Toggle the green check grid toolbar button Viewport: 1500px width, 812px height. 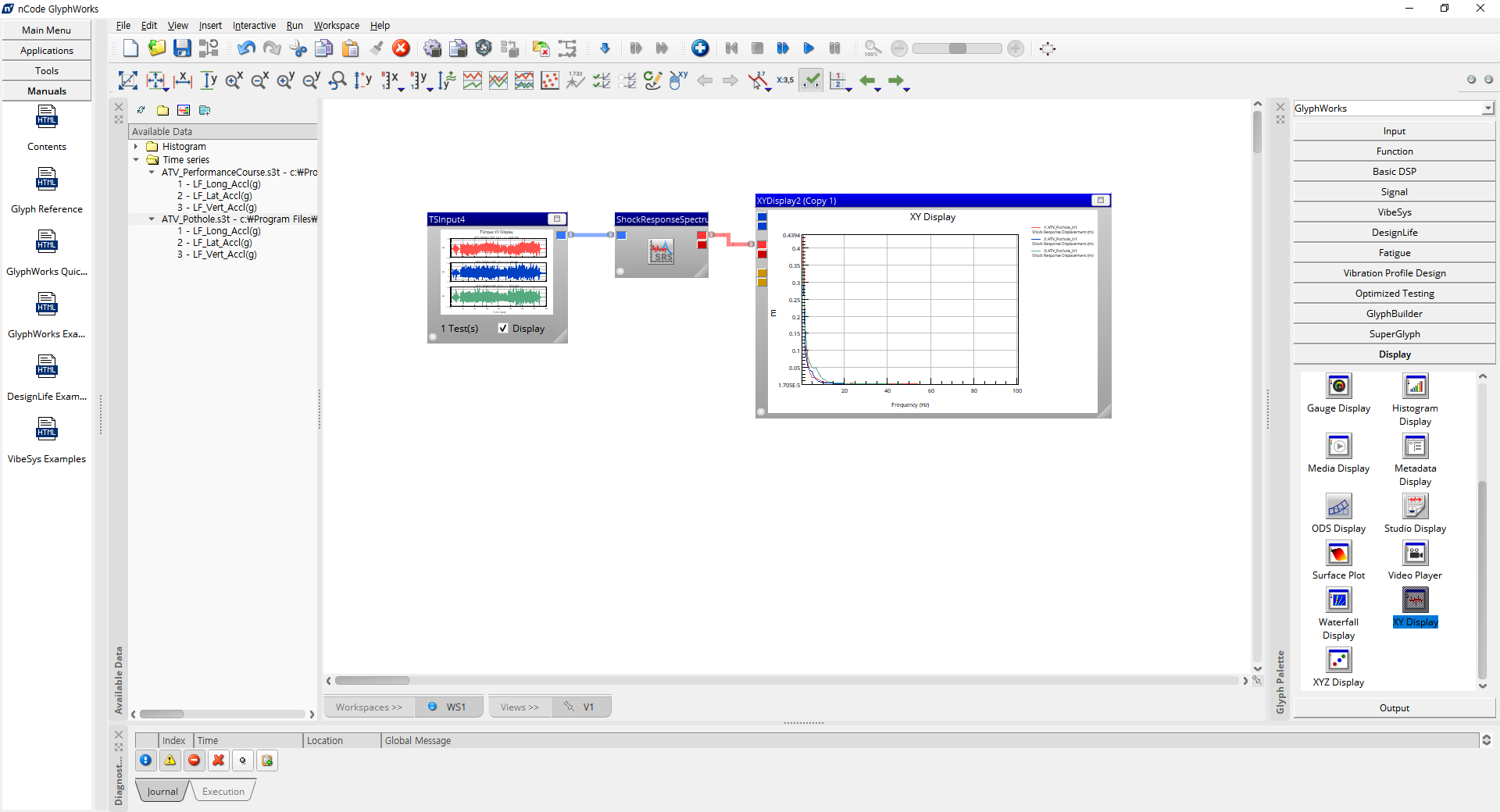click(x=811, y=80)
